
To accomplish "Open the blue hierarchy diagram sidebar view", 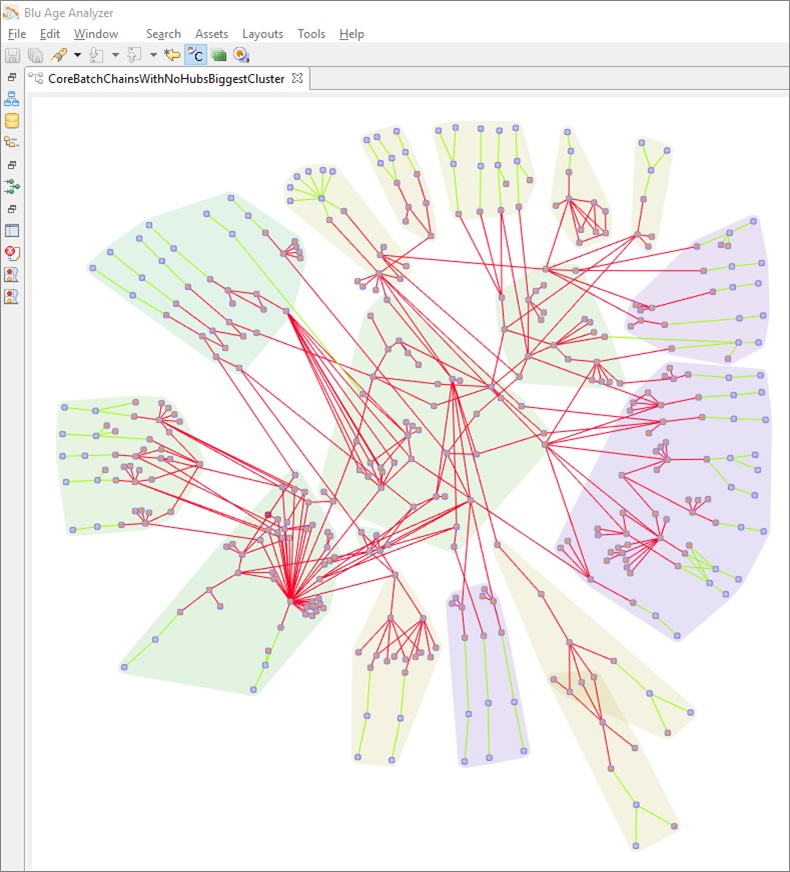I will [12, 99].
